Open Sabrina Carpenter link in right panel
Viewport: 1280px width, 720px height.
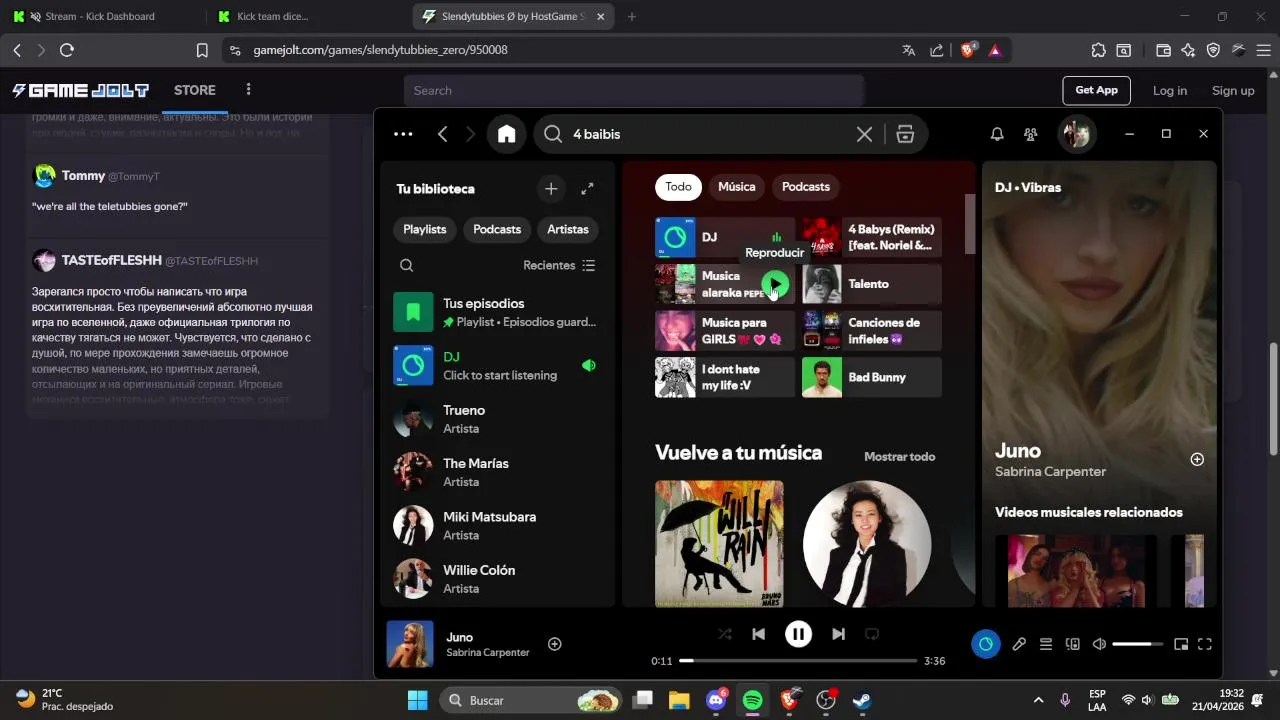[x=1050, y=472]
